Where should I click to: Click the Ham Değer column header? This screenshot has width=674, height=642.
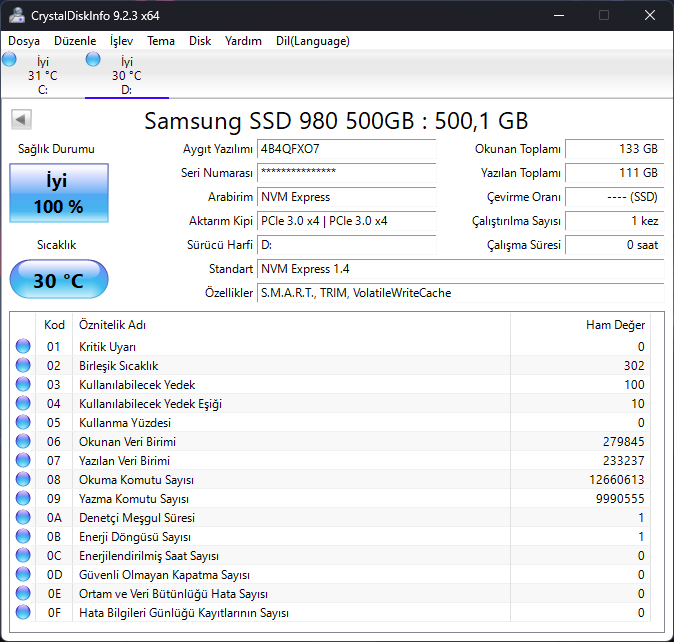[615, 325]
